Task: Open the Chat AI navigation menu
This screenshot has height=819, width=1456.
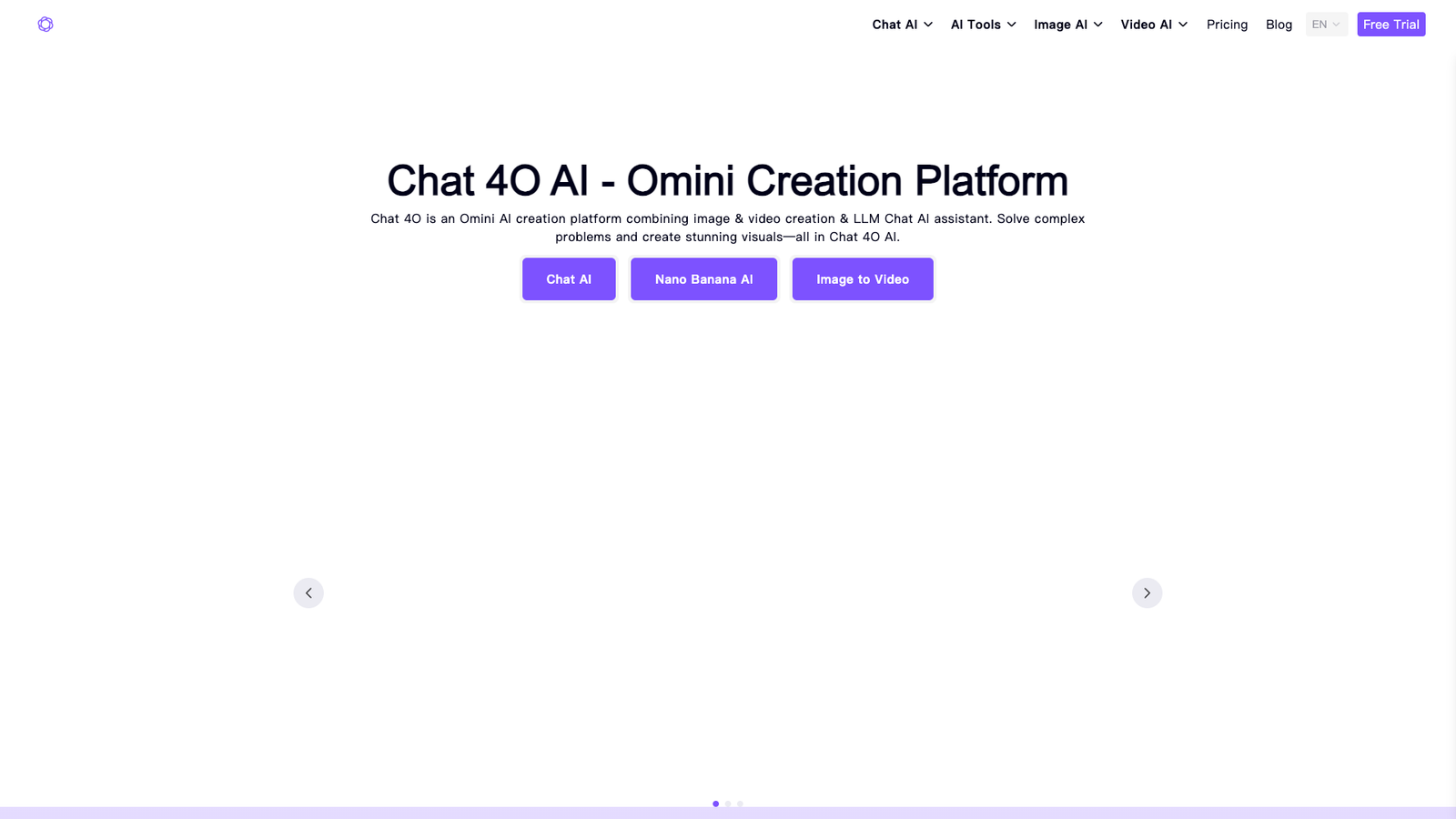Action: point(894,25)
